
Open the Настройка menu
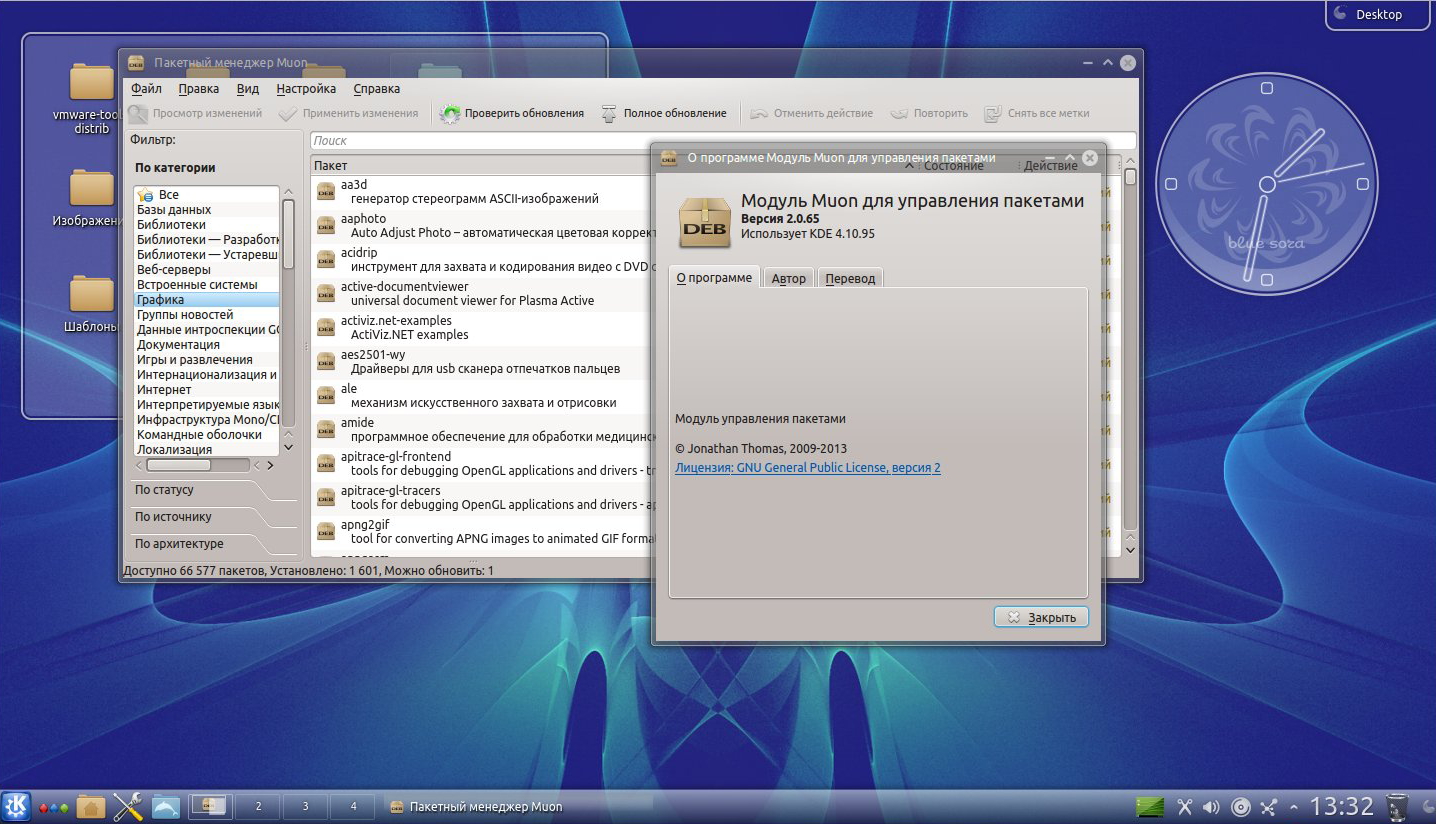[x=306, y=88]
